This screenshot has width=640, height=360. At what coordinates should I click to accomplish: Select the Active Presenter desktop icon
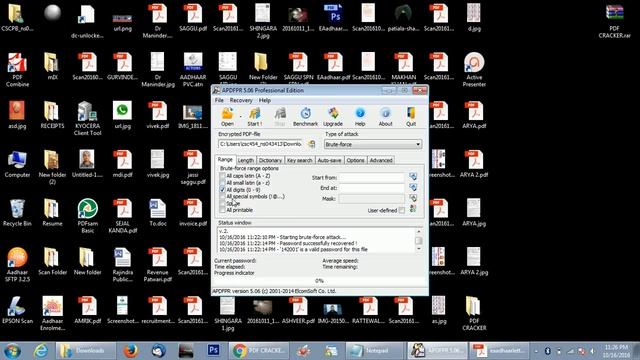click(x=474, y=70)
